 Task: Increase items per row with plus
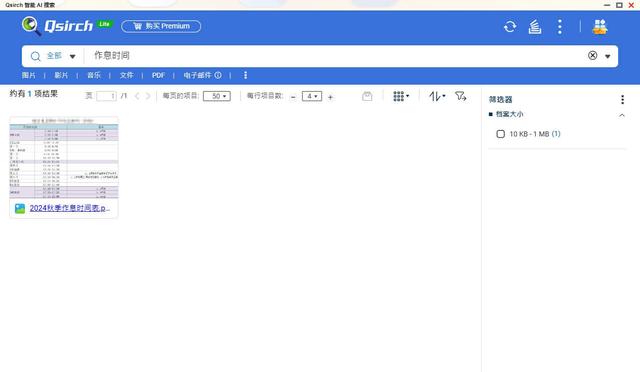331,97
